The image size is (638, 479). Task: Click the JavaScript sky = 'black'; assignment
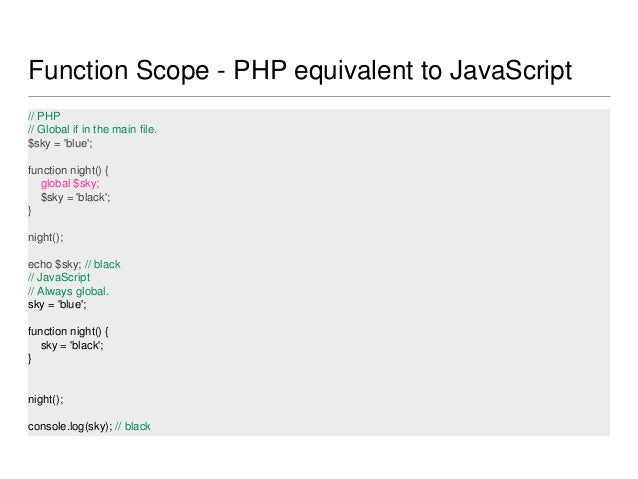[x=72, y=346]
